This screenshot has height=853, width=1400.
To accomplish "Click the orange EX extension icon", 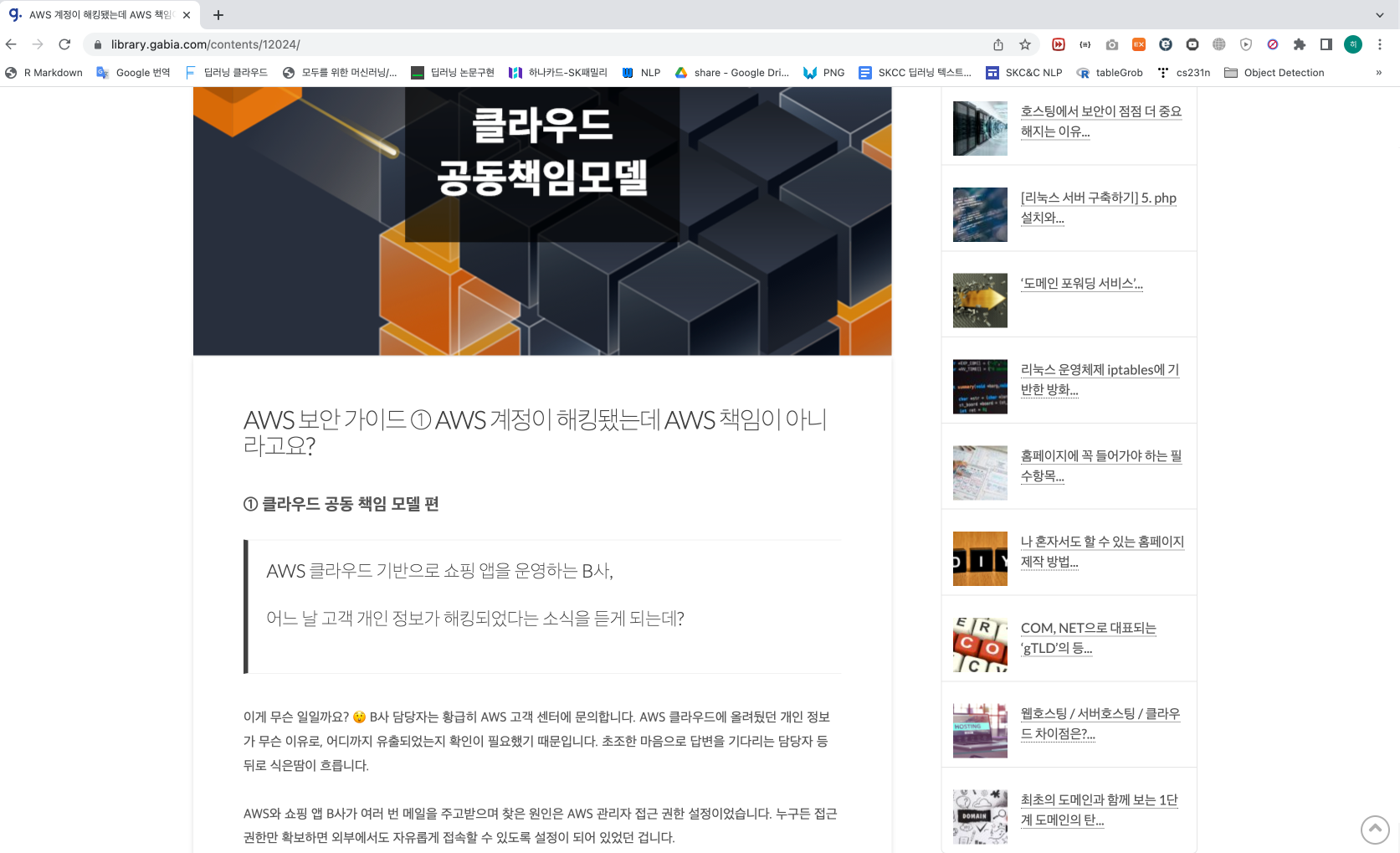I will pos(1139,44).
